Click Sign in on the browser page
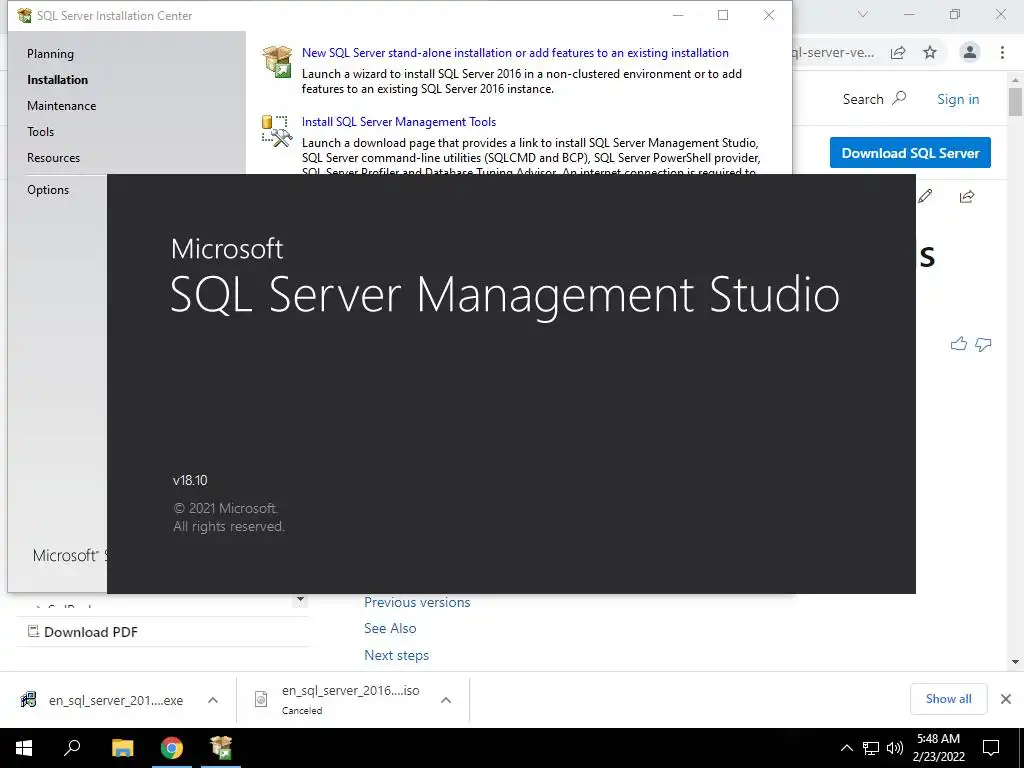This screenshot has height=768, width=1024. coord(958,99)
